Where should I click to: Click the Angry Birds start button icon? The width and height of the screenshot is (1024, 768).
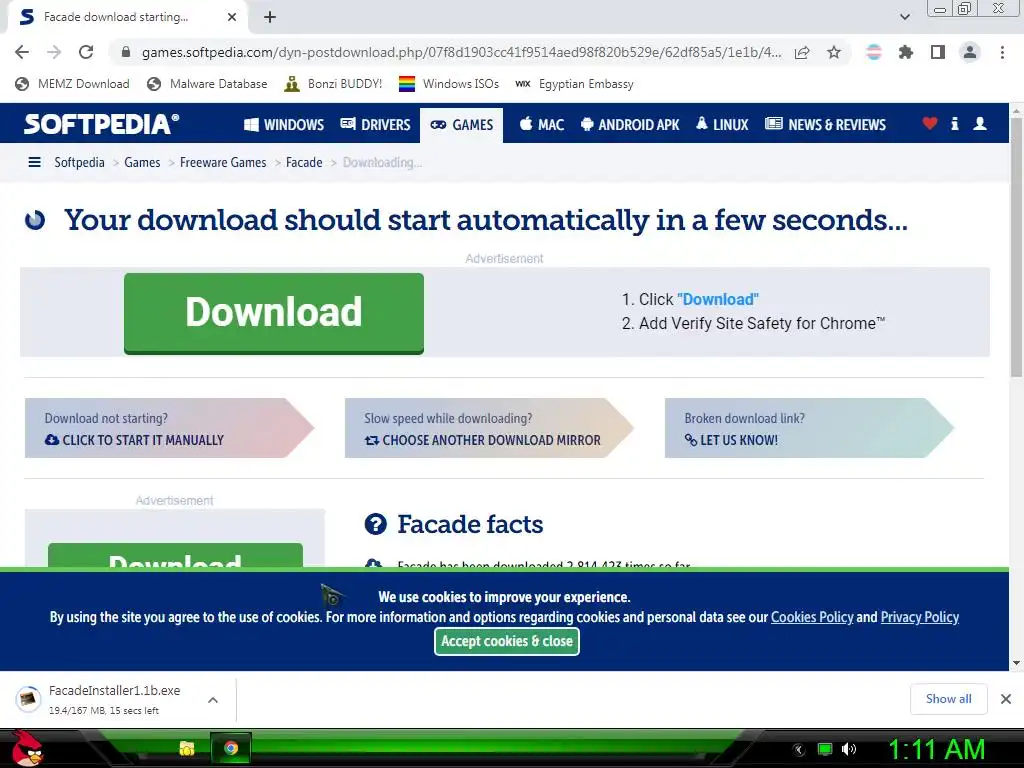coord(27,748)
